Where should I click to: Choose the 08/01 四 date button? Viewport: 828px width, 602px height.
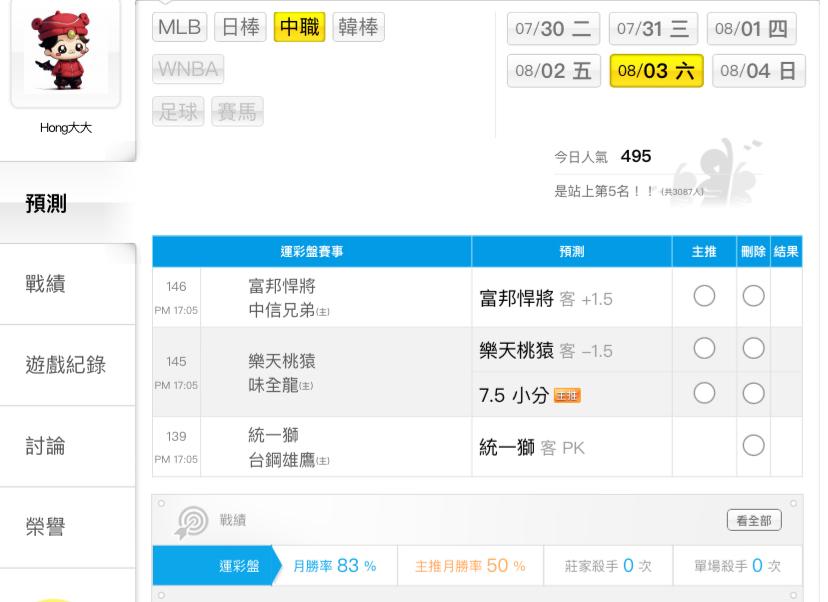click(751, 29)
